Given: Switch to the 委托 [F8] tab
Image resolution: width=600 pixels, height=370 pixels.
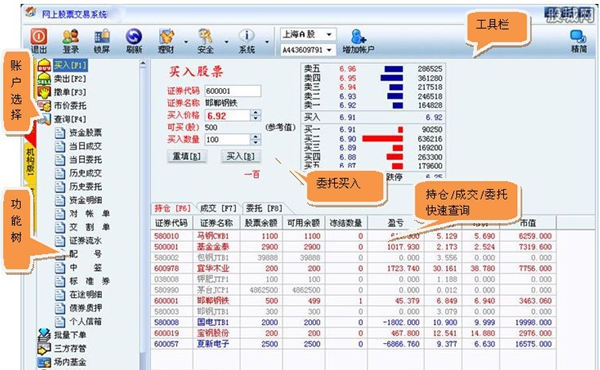Looking at the screenshot, I should point(264,209).
